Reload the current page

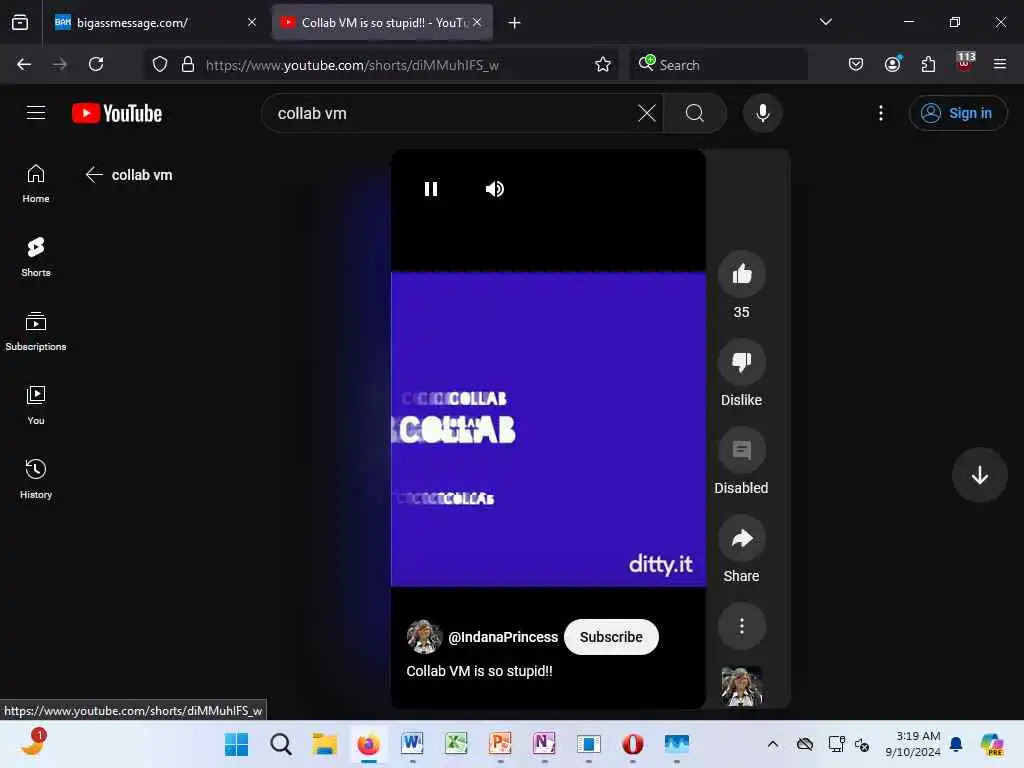(x=96, y=64)
